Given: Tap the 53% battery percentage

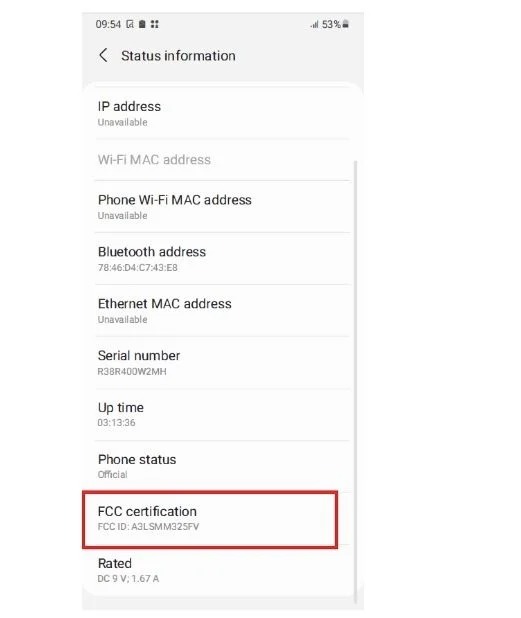Looking at the screenshot, I should [x=331, y=24].
